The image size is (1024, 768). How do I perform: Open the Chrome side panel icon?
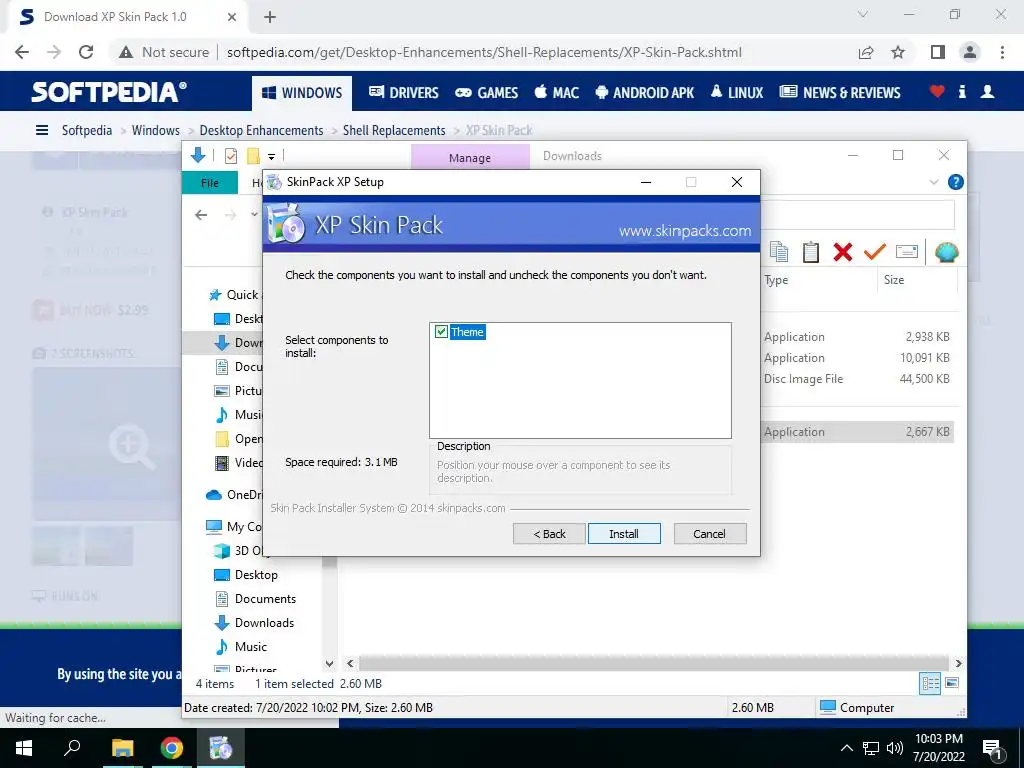[x=938, y=52]
